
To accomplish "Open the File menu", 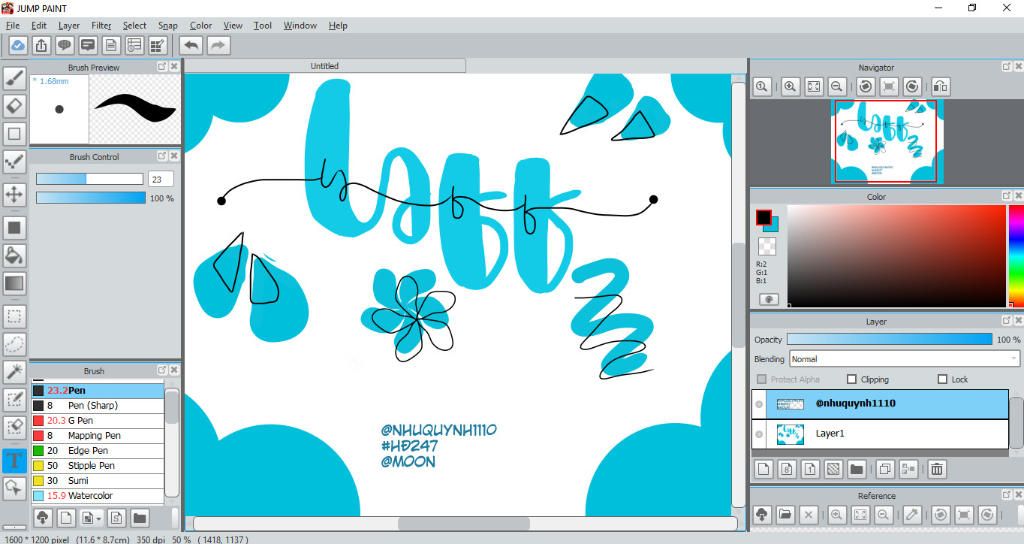I will coord(12,25).
